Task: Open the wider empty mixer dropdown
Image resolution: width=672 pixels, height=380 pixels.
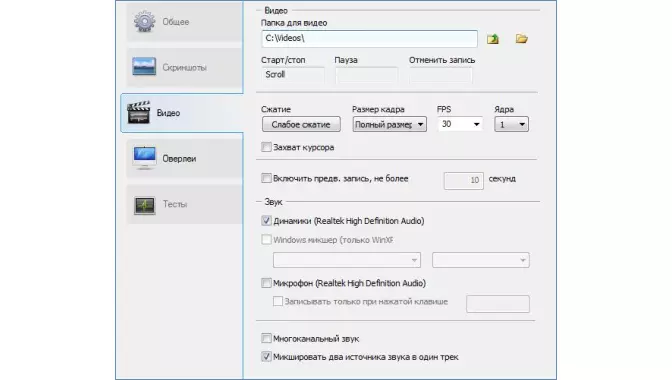Action: click(x=347, y=260)
